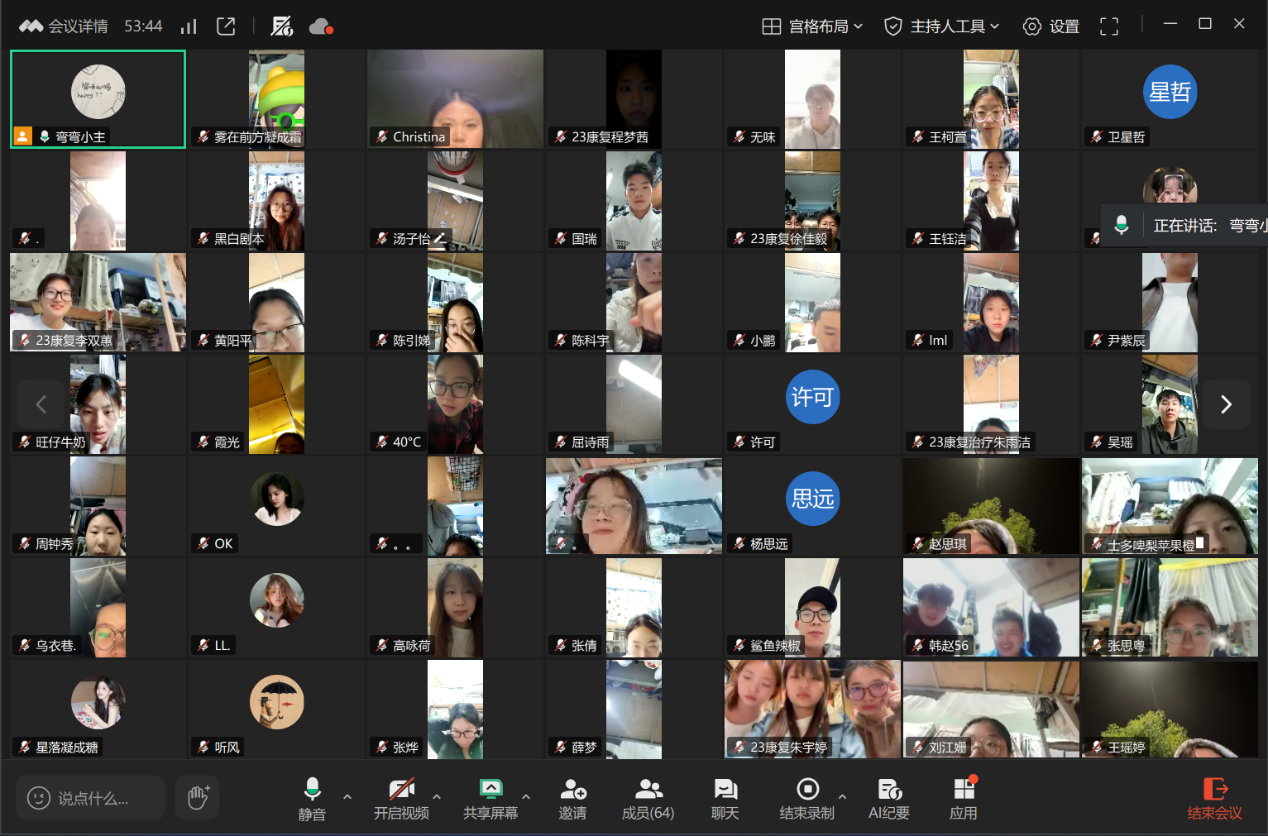Open the 邀请 invite icon
The height and width of the screenshot is (836, 1268).
tap(573, 799)
